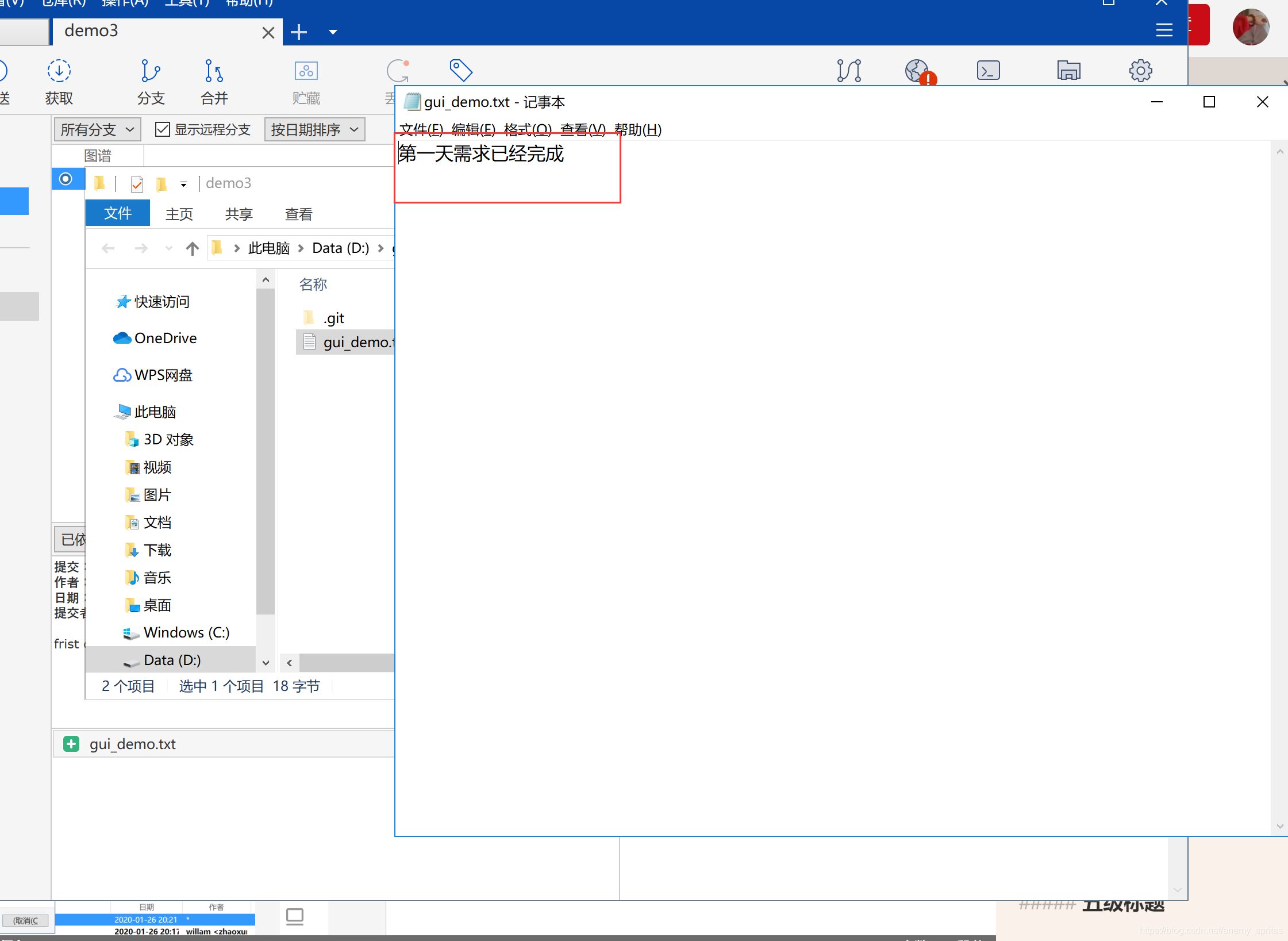The height and width of the screenshot is (941, 1288).
Task: Open the Settings gear icon
Action: pos(1140,71)
